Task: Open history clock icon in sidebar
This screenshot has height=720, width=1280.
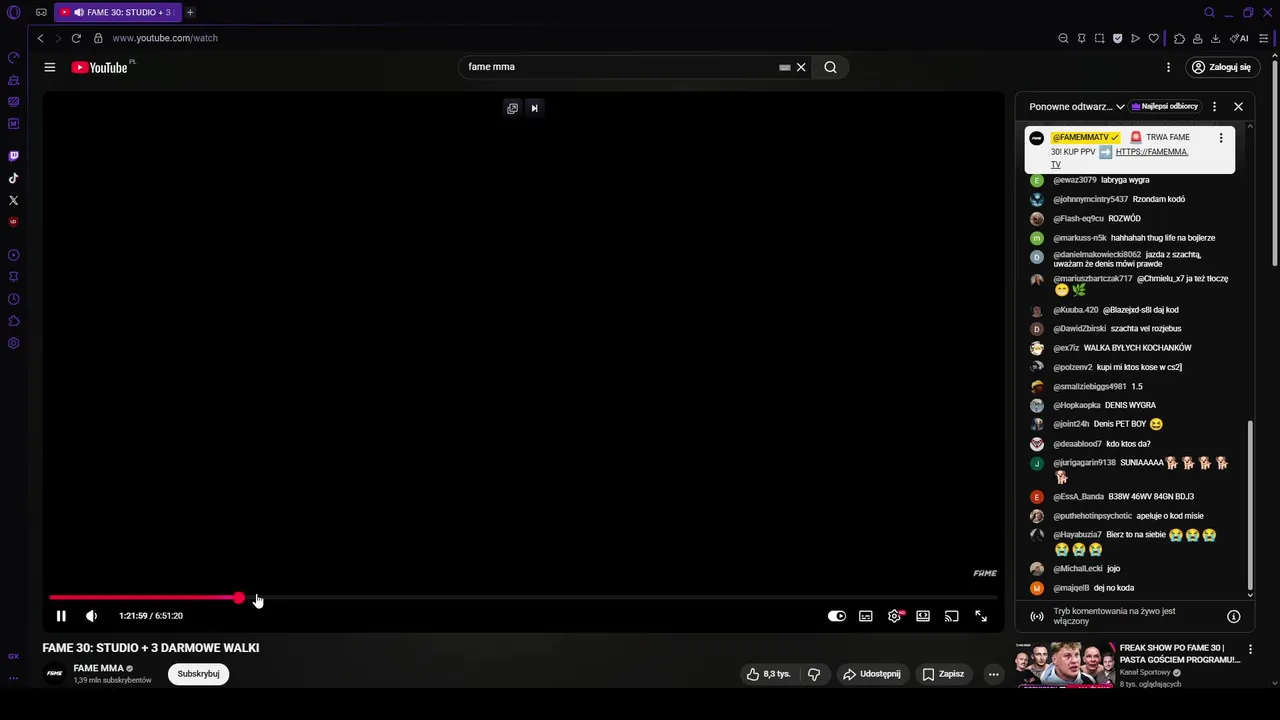Action: click(14, 299)
